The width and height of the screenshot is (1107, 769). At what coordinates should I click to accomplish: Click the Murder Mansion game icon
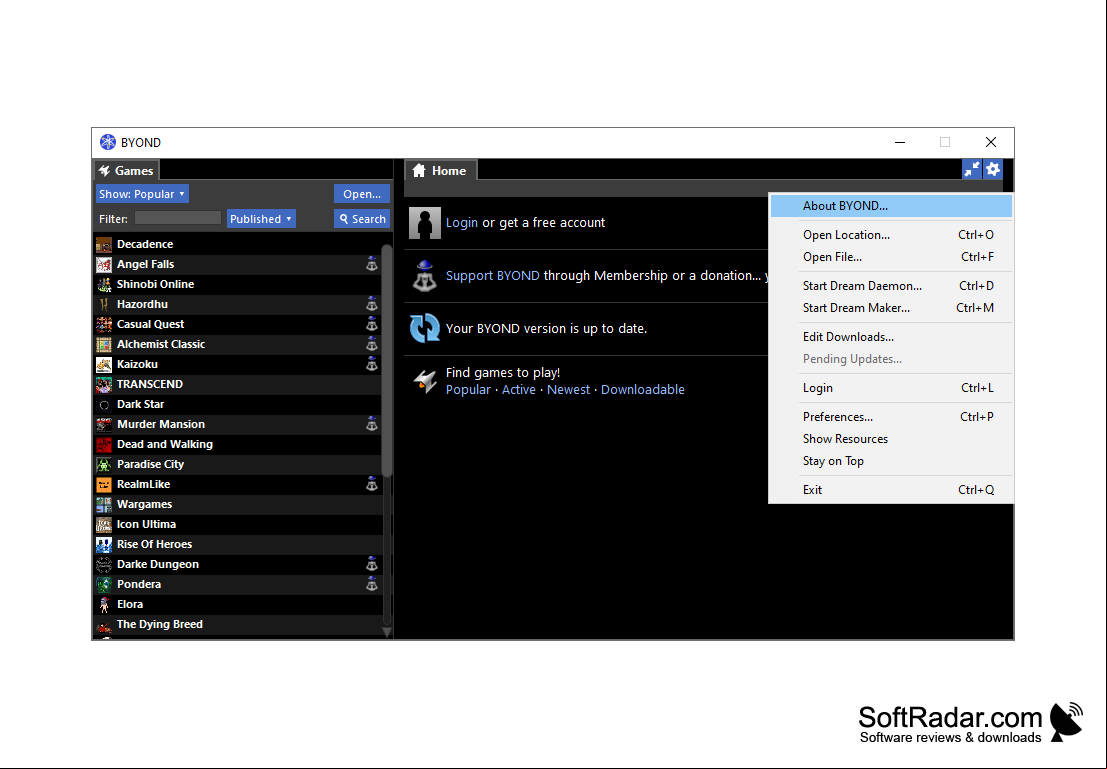104,425
